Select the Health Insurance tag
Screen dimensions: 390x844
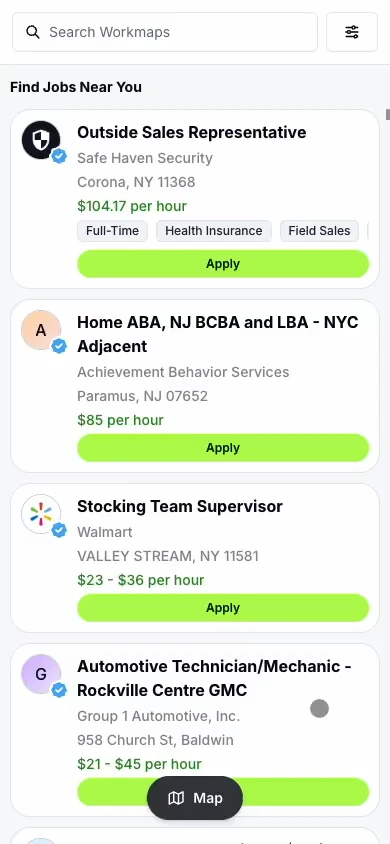tap(214, 231)
